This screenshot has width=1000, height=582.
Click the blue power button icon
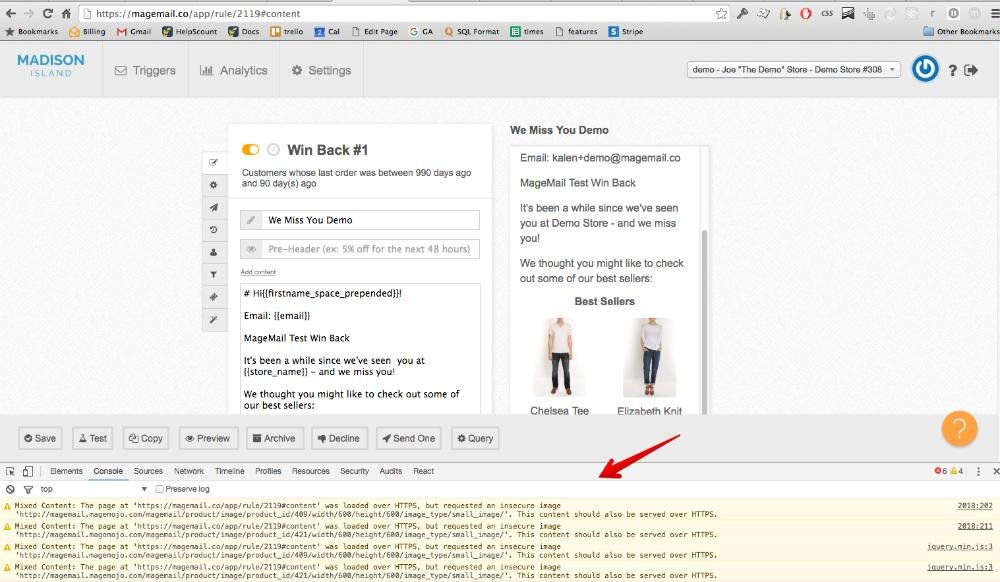[925, 70]
